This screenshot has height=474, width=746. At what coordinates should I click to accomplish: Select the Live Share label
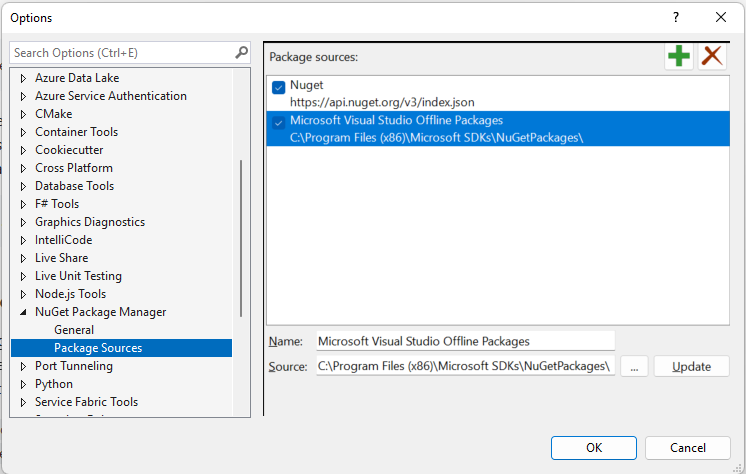point(61,258)
